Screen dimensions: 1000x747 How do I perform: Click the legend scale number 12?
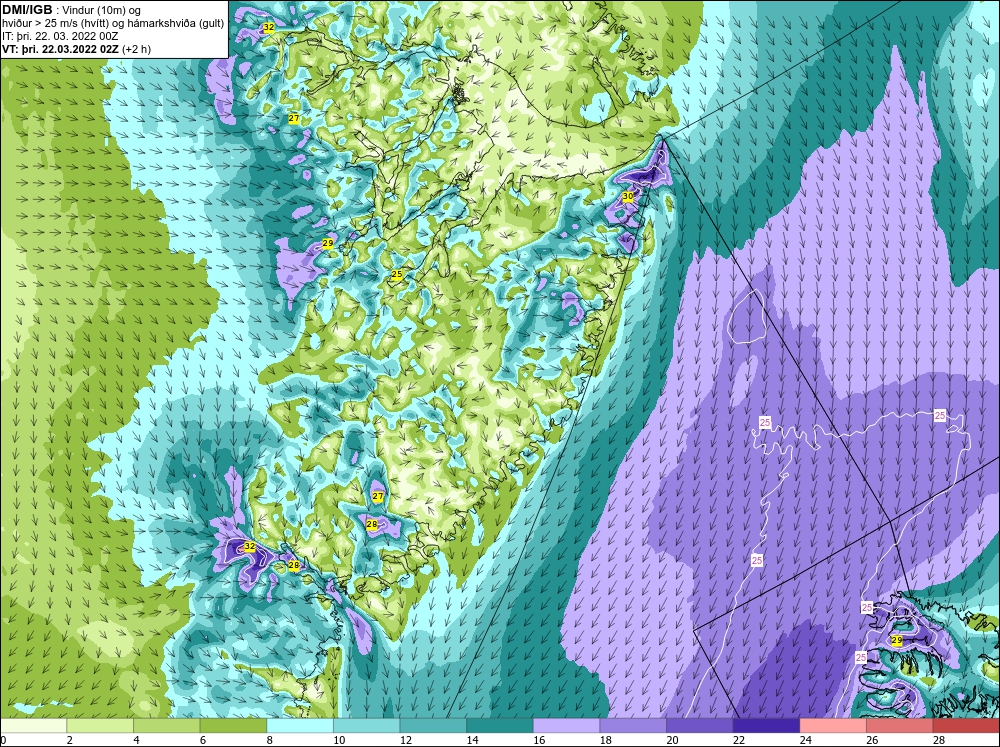(x=405, y=740)
